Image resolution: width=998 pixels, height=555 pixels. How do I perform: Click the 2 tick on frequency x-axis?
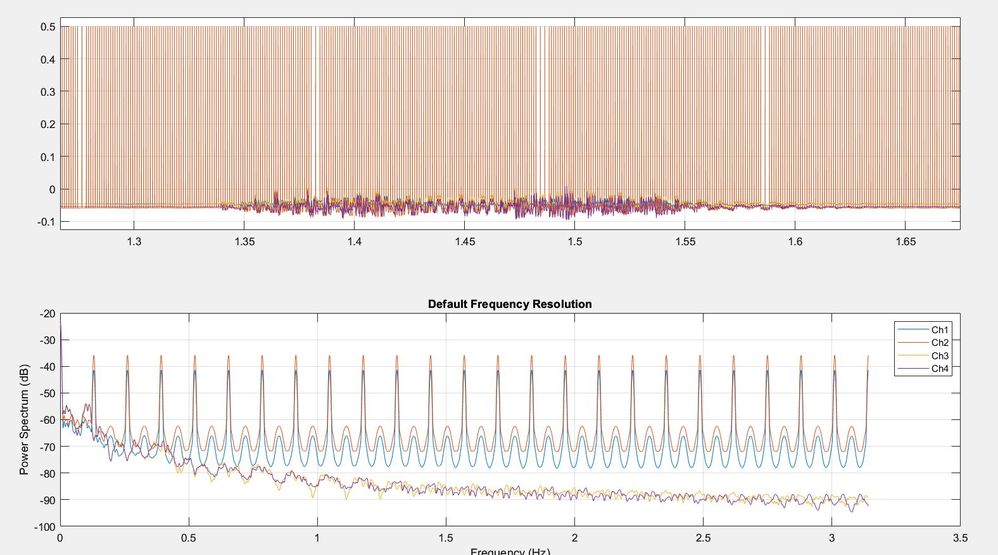click(x=575, y=538)
